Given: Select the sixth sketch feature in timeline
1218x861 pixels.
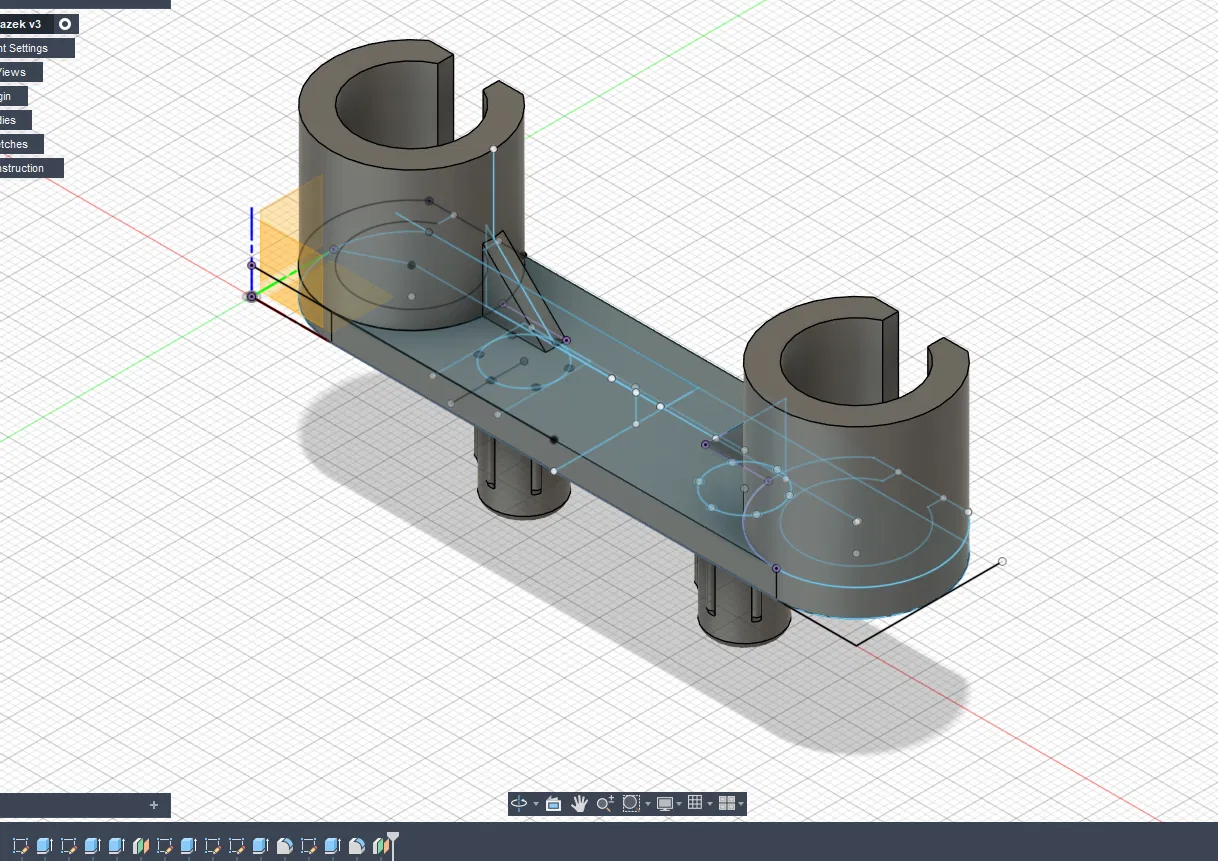Looking at the screenshot, I should tap(309, 846).
